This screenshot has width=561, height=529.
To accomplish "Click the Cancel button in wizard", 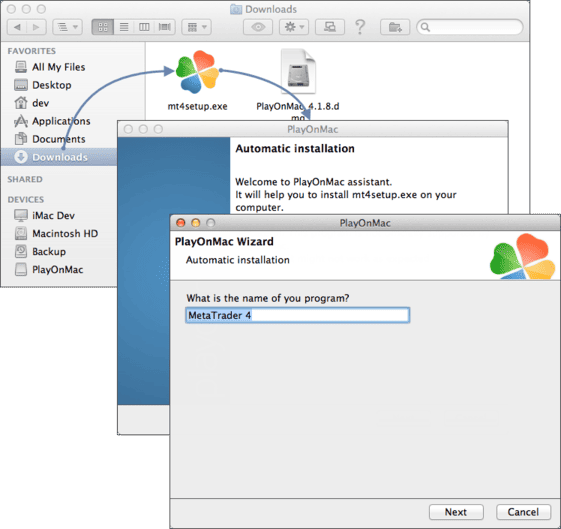I will [x=523, y=512].
